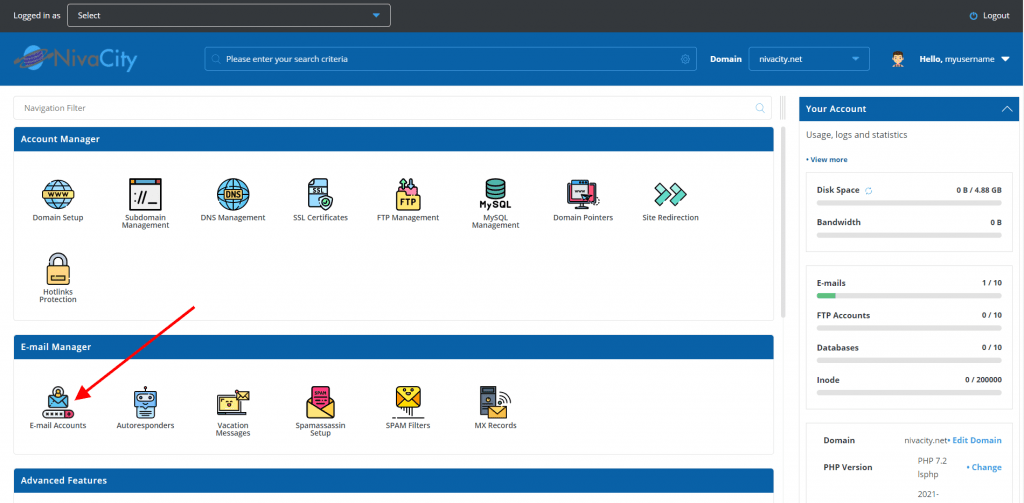Click the FTP Accounts usage bar
Screen dimensions: 1024x503
click(909, 328)
